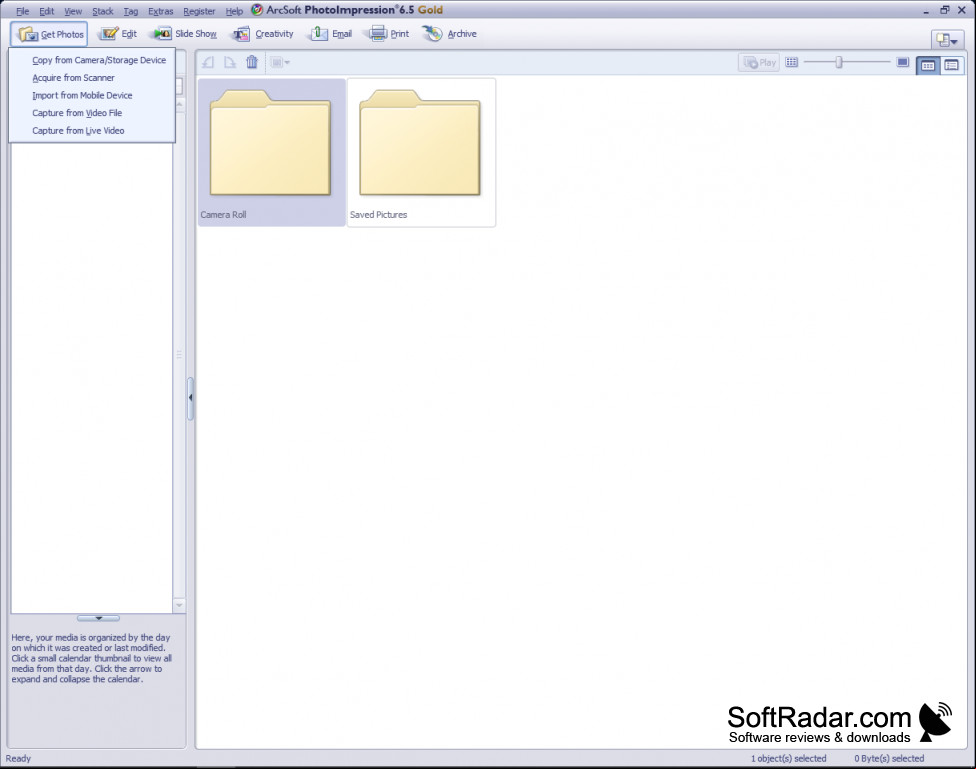This screenshot has width=976, height=769.
Task: Restore down the PhotoImpression window
Action: point(944,10)
